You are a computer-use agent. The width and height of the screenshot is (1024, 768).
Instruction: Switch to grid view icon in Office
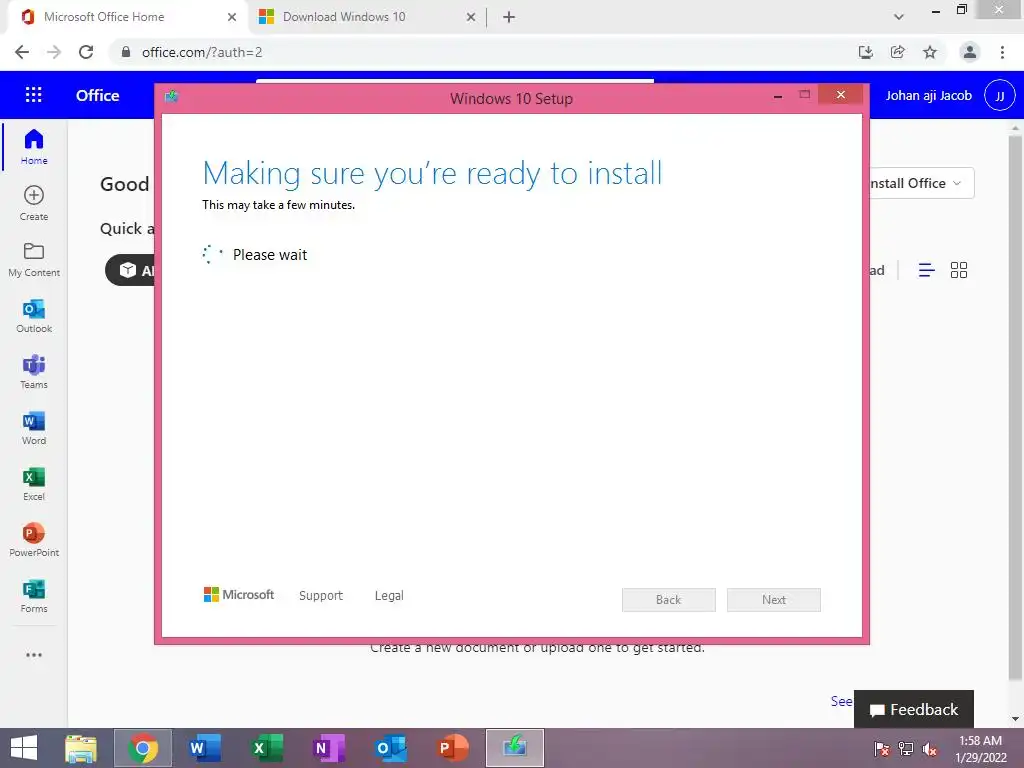959,270
